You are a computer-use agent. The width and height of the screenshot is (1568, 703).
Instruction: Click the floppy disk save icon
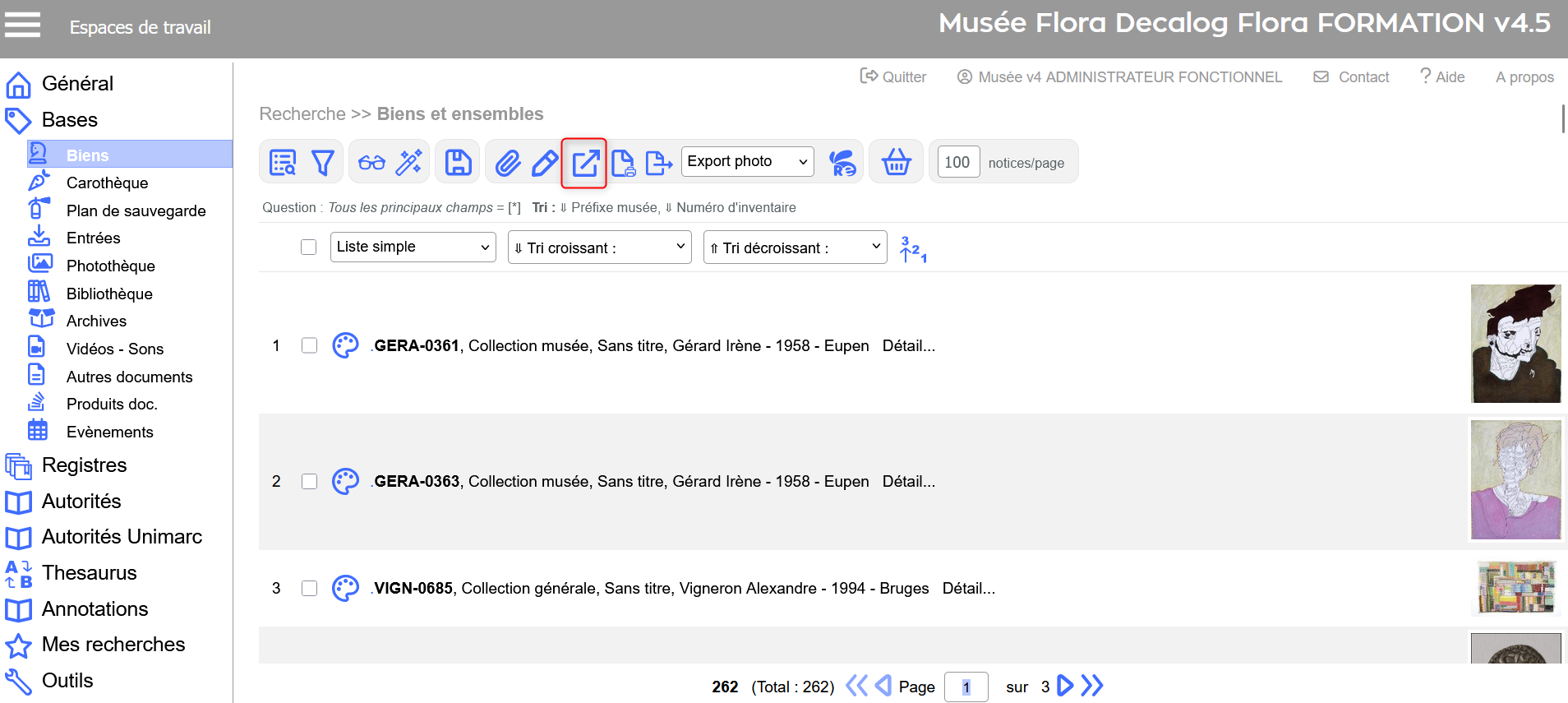pyautogui.click(x=459, y=163)
